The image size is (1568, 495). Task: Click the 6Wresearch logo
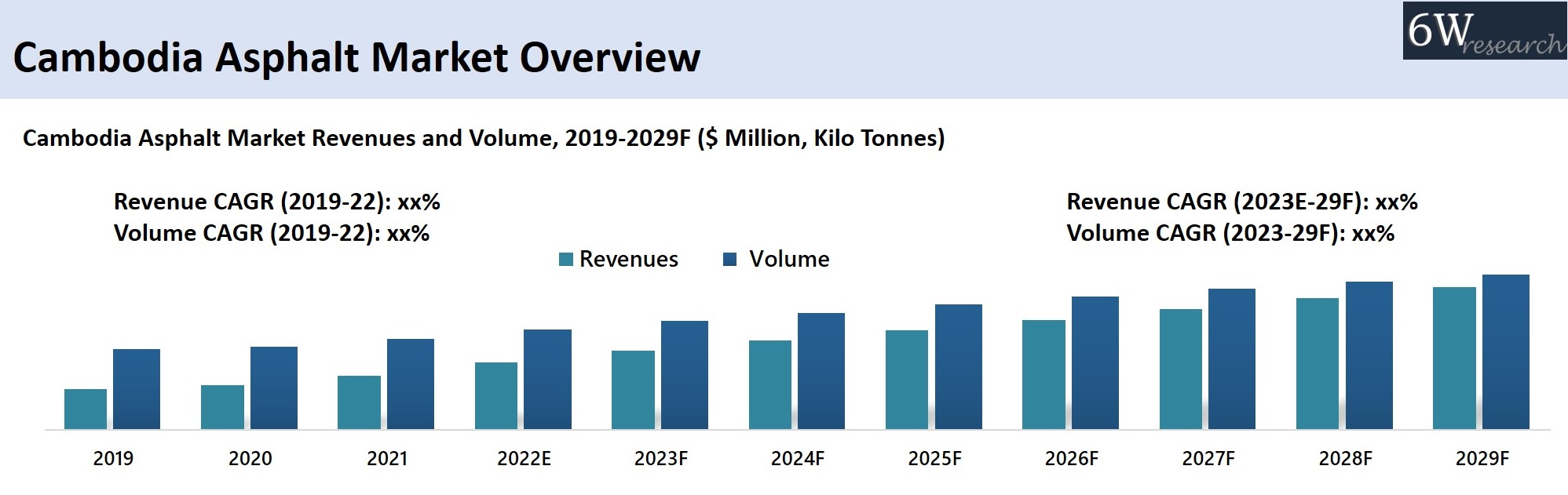click(1484, 31)
